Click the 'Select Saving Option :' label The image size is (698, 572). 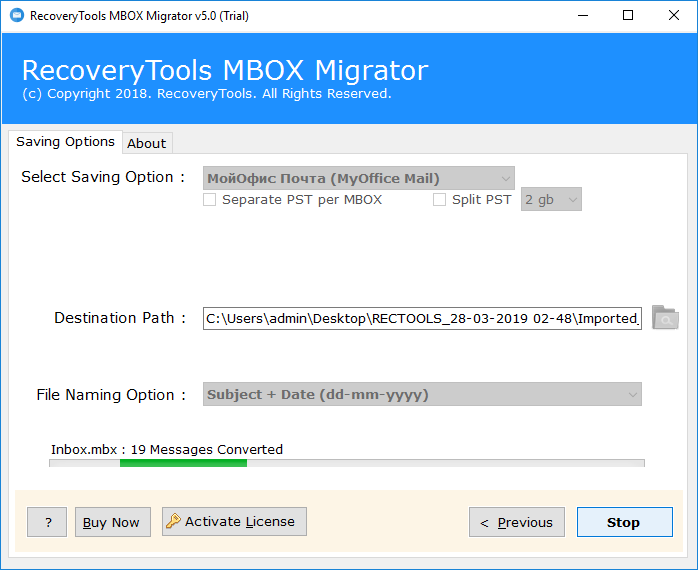[x=103, y=177]
